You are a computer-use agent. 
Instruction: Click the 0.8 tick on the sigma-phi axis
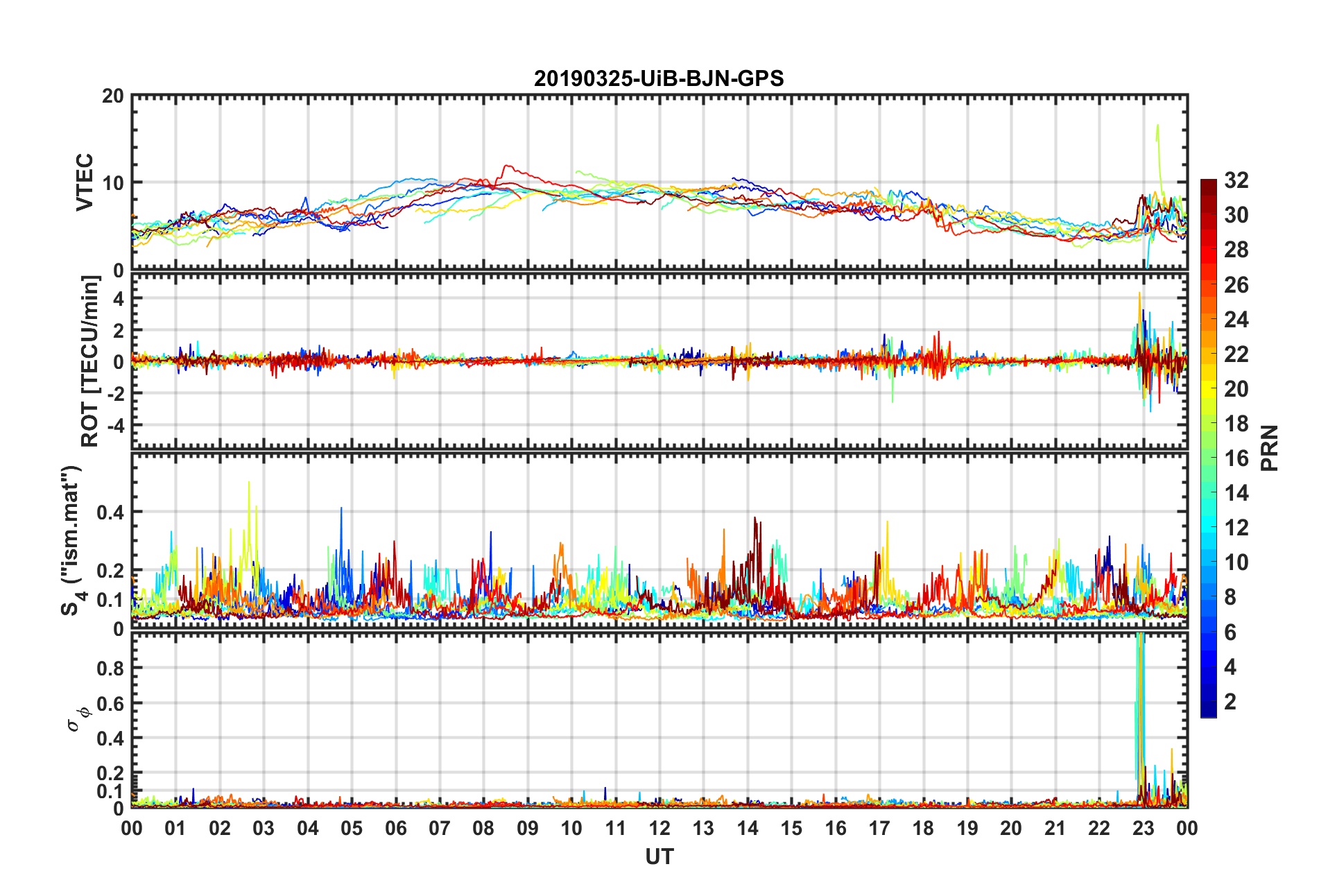(111, 669)
